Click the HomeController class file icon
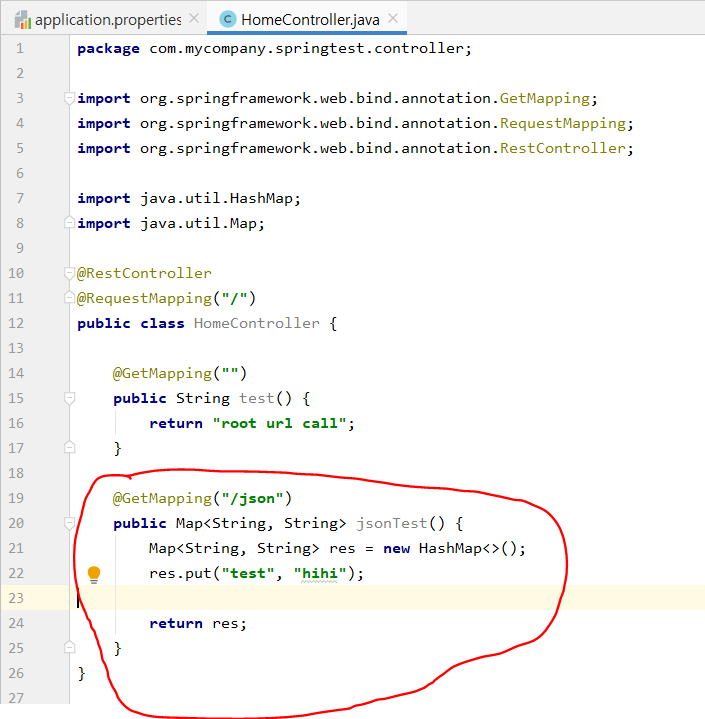 click(x=228, y=19)
